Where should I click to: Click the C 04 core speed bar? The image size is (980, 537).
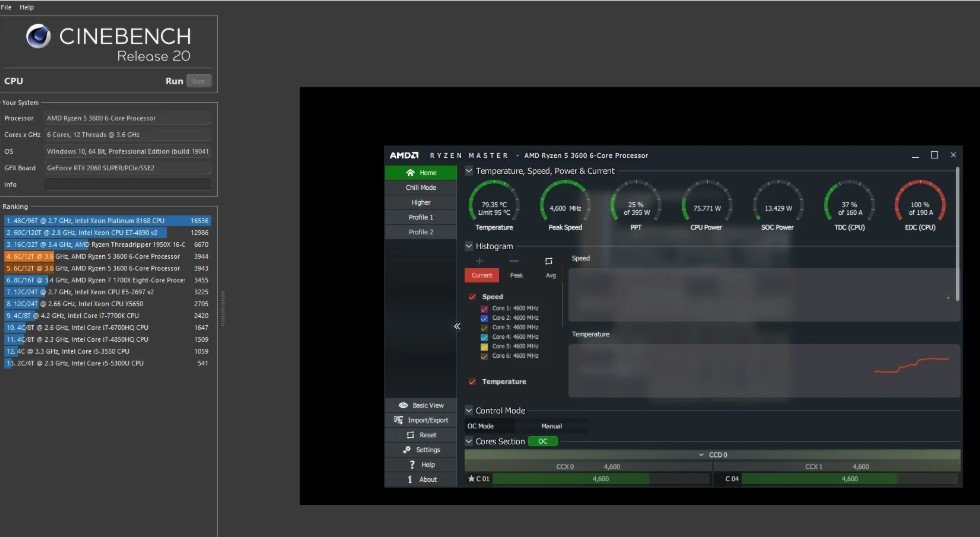[x=849, y=479]
